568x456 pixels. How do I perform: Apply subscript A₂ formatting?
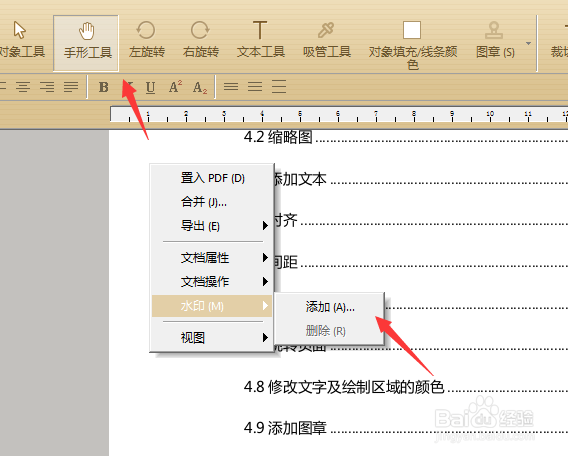[200, 87]
